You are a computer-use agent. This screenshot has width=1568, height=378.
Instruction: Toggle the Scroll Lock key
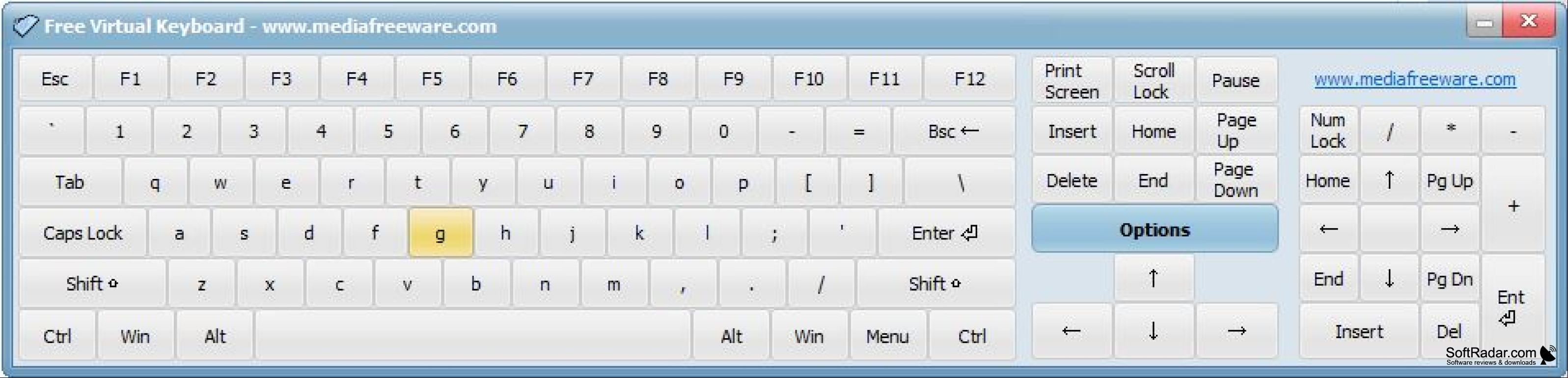(x=1154, y=81)
